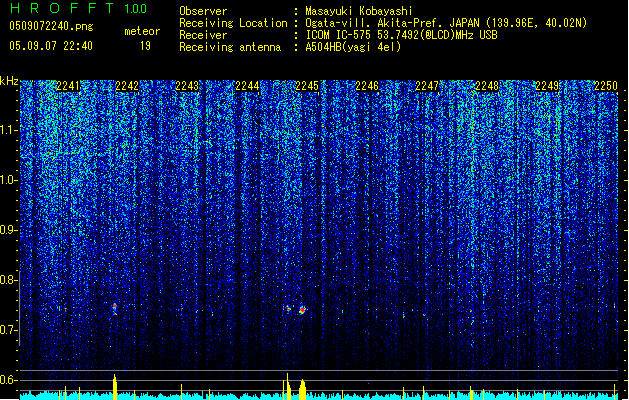Screen dimensions: 629x400
Task: Click the HROFFT program title text
Action: (x=61, y=8)
